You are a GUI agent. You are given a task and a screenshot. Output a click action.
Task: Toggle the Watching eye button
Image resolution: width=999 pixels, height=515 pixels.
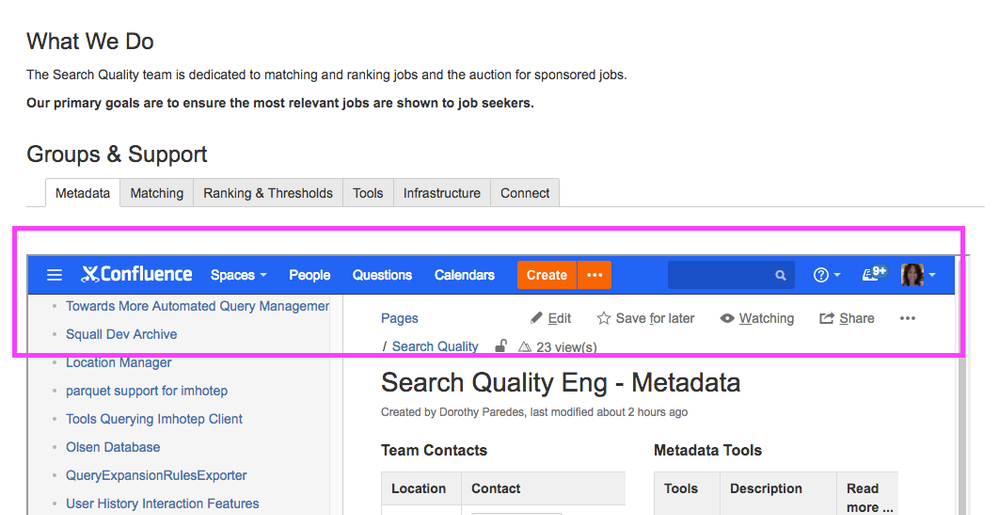(757, 318)
